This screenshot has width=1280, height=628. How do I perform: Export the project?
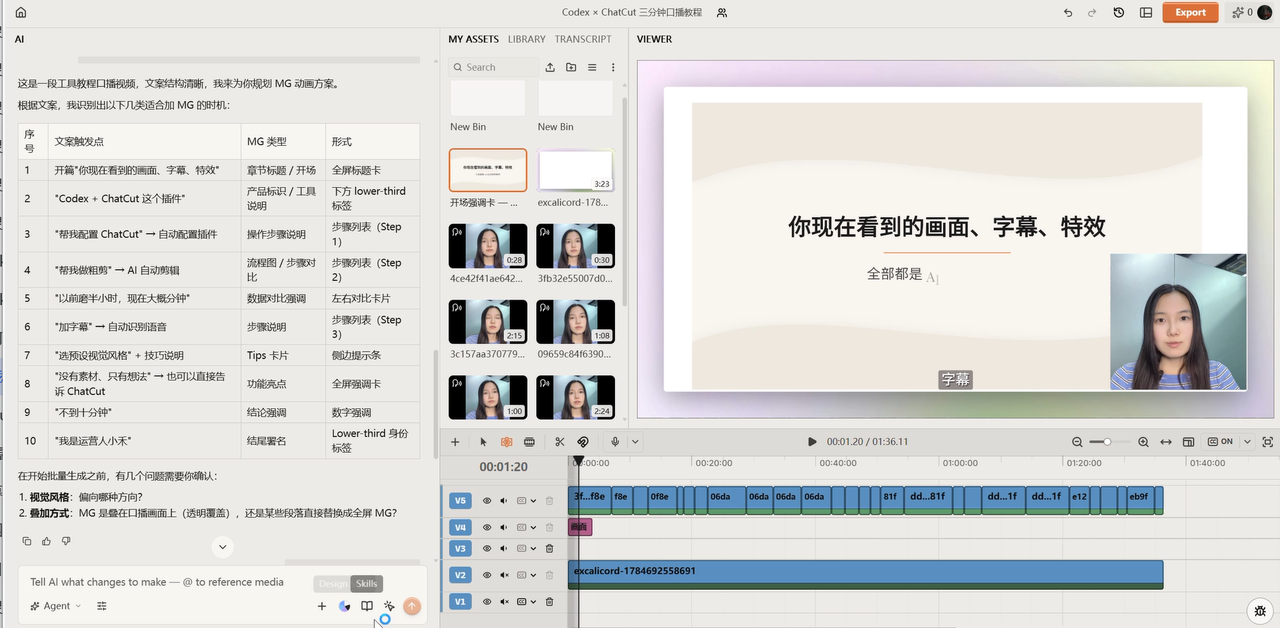pos(1190,13)
